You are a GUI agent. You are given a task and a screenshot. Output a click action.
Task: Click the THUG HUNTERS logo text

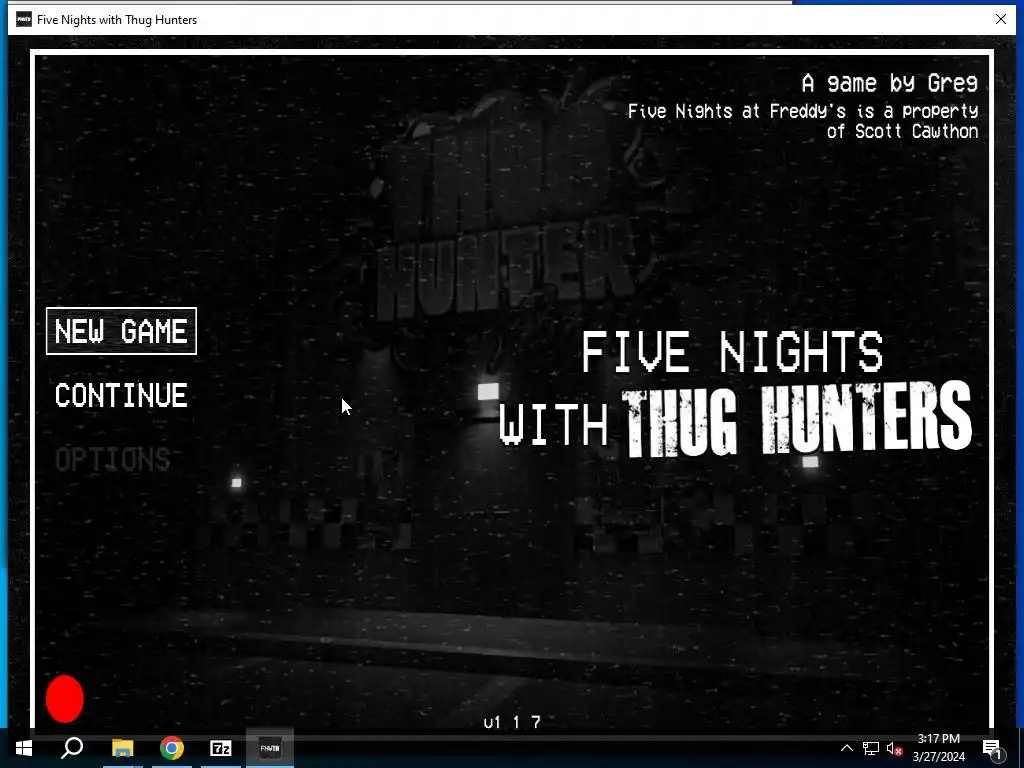(x=797, y=420)
